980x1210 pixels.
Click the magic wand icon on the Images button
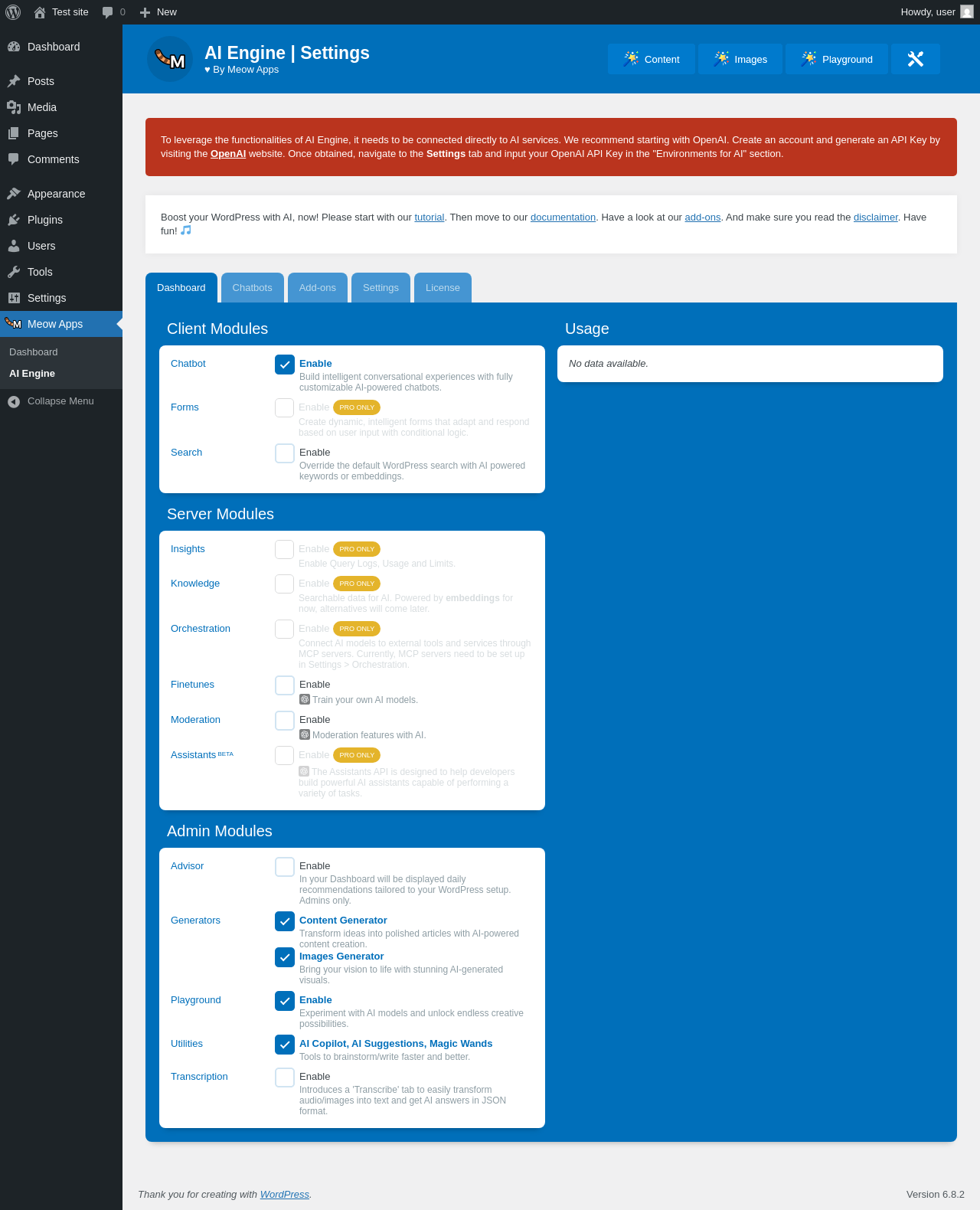tap(721, 59)
